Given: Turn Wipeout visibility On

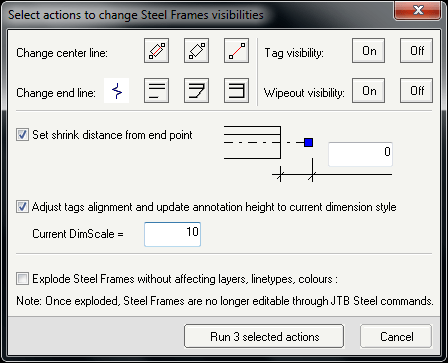Looking at the screenshot, I should click(x=369, y=91).
